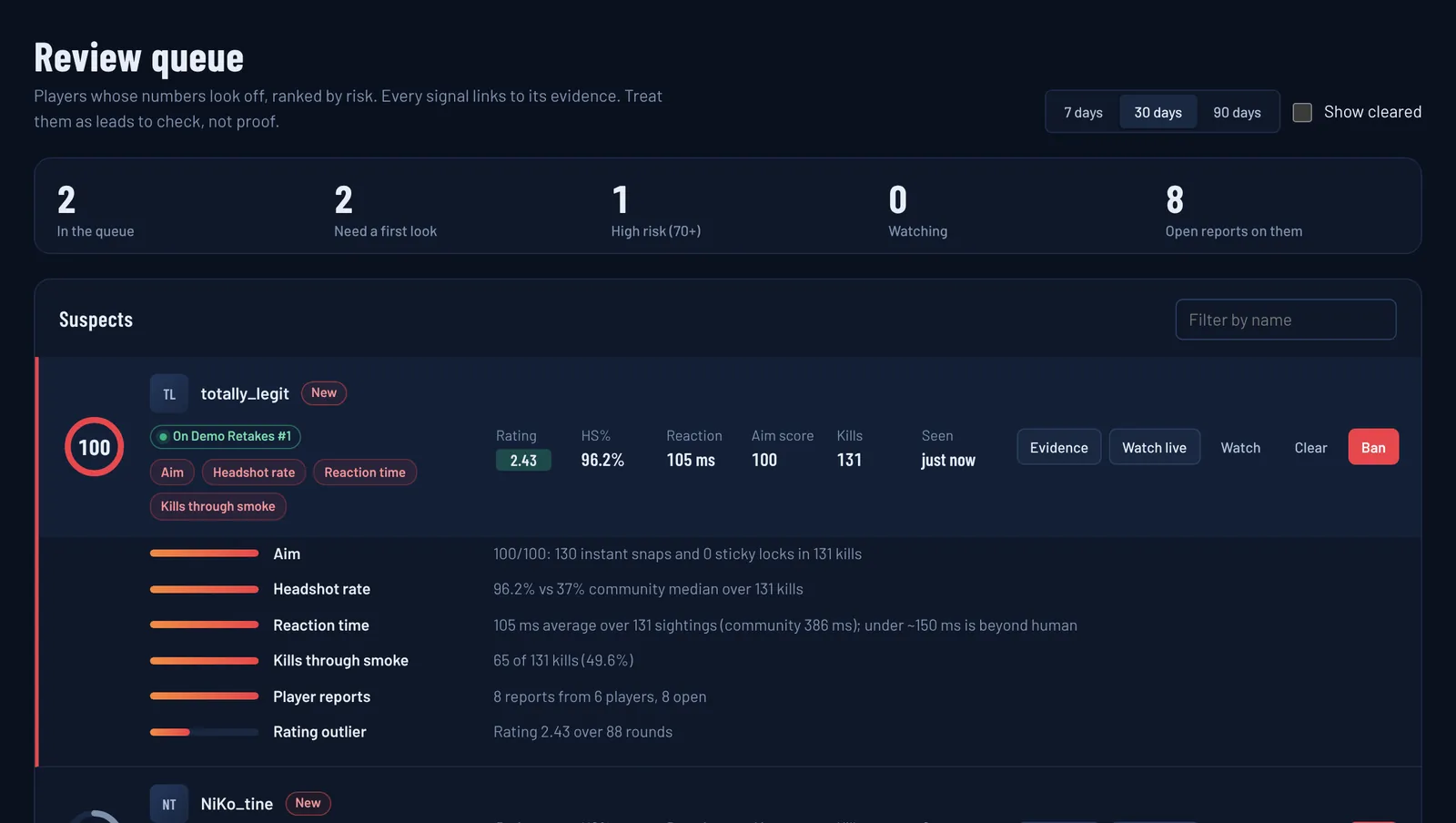Screen dimensions: 1456x823
Task: Click the NT avatar for NiKo_tine
Action: tap(169, 804)
